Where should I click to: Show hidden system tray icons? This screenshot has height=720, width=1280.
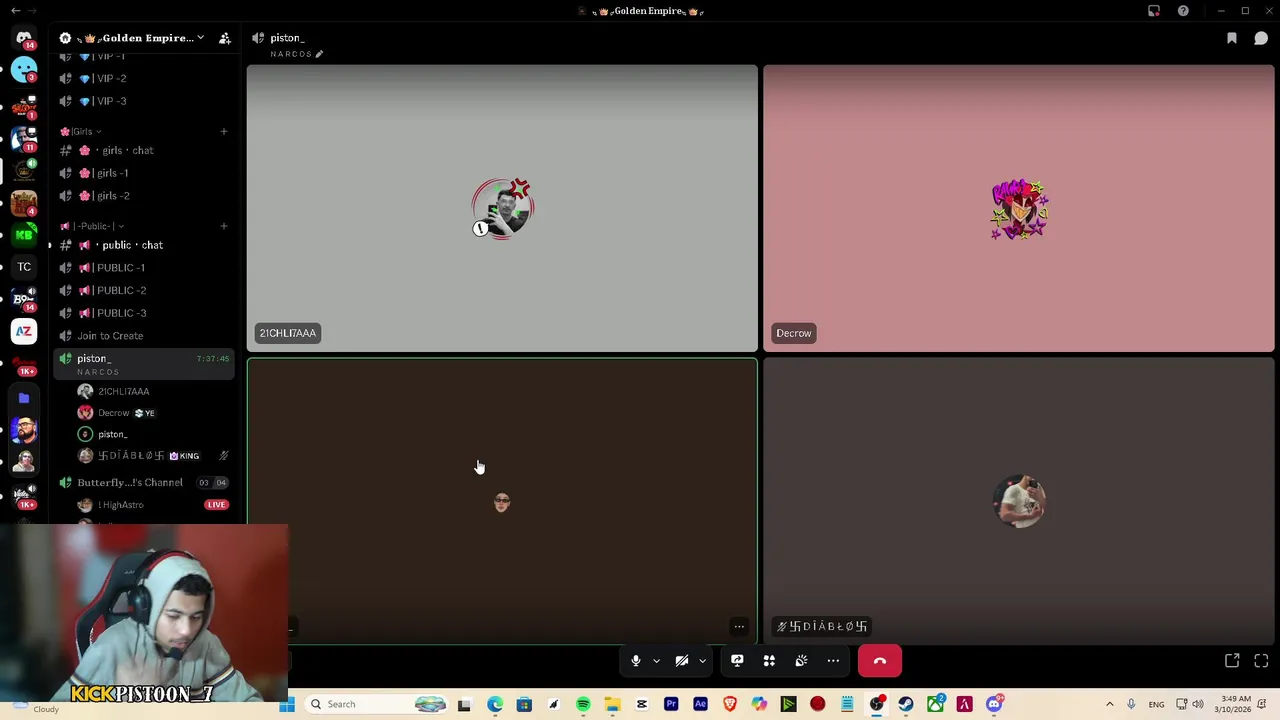[1109, 704]
